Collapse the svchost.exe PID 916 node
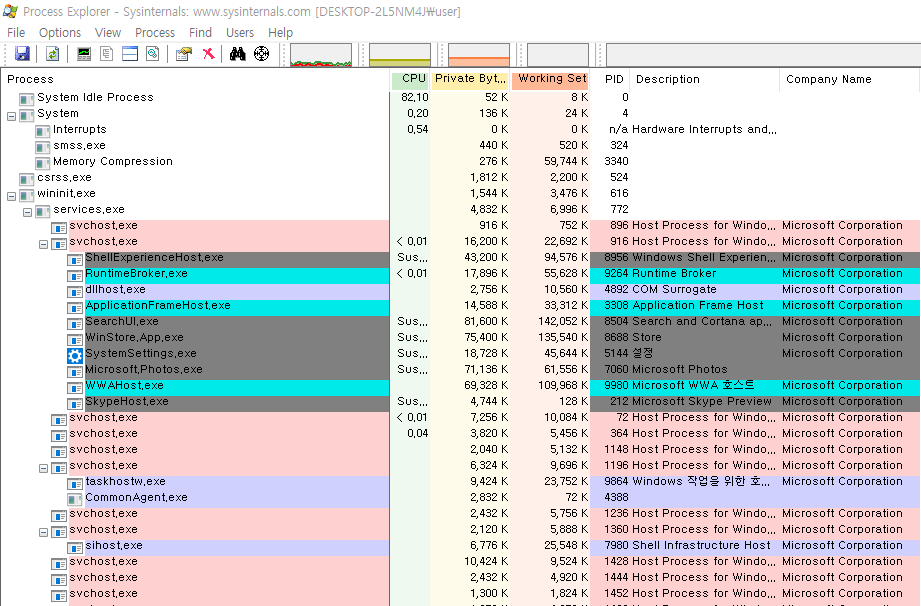 pos(43,244)
